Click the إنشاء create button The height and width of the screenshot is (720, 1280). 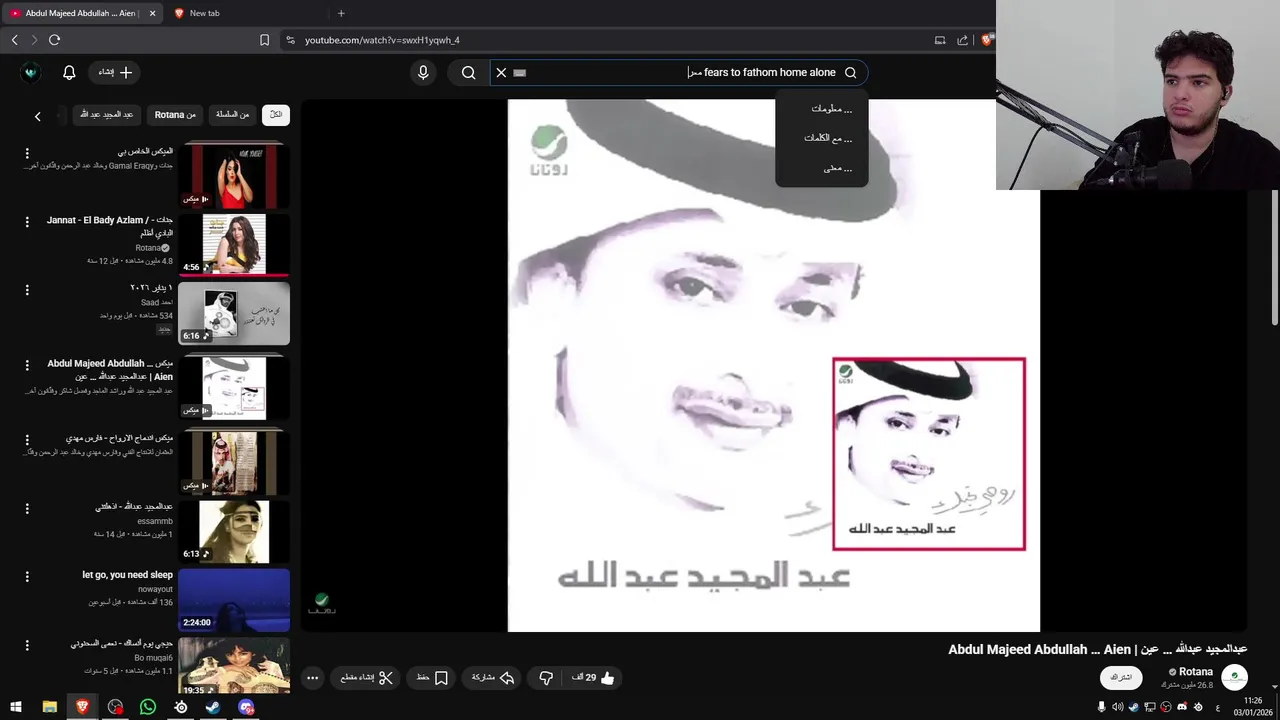[x=114, y=72]
